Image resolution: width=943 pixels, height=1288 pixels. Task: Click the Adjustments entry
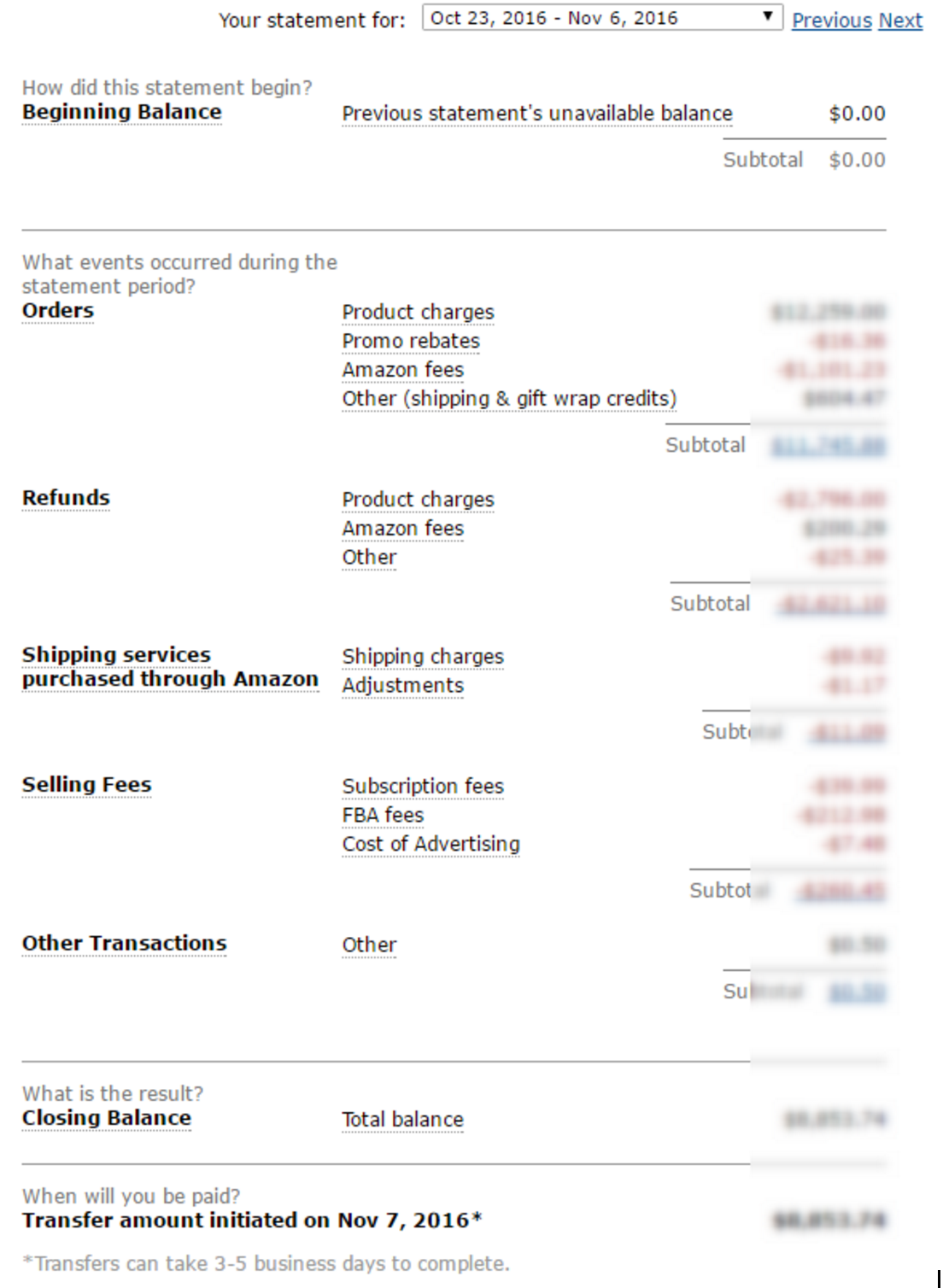point(403,686)
